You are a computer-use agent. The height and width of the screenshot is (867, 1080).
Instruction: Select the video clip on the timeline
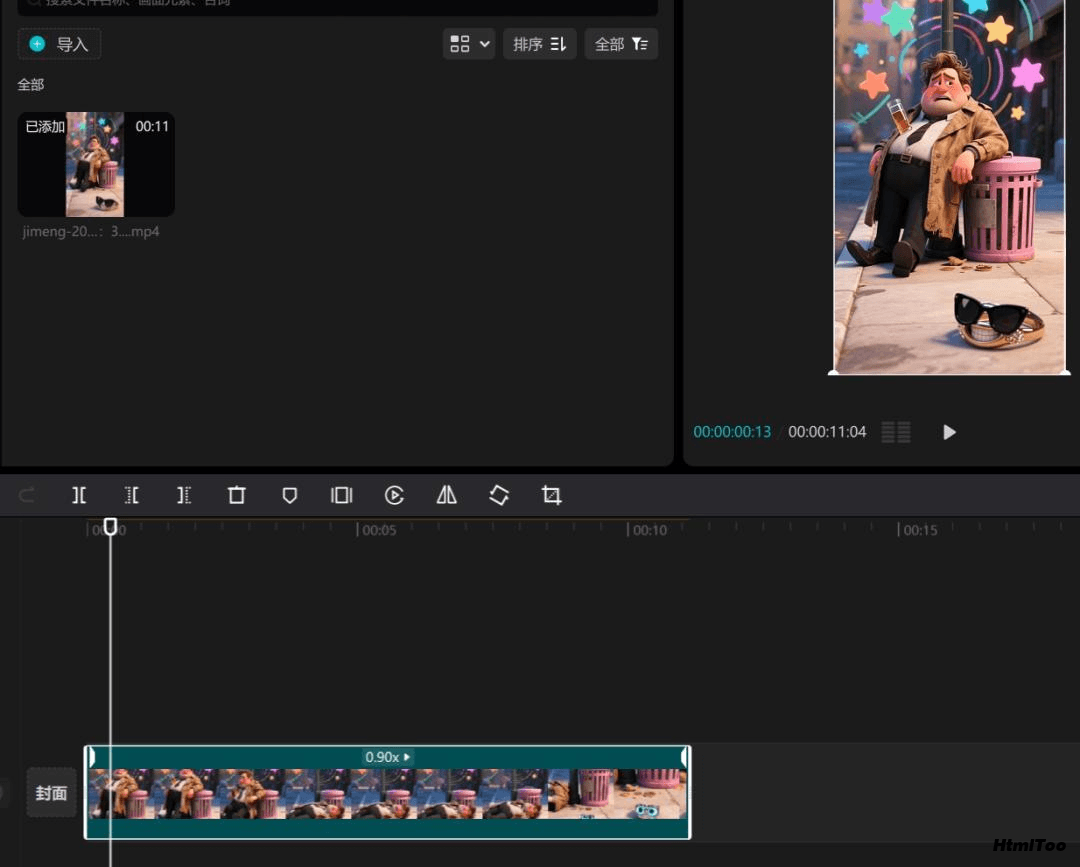387,793
